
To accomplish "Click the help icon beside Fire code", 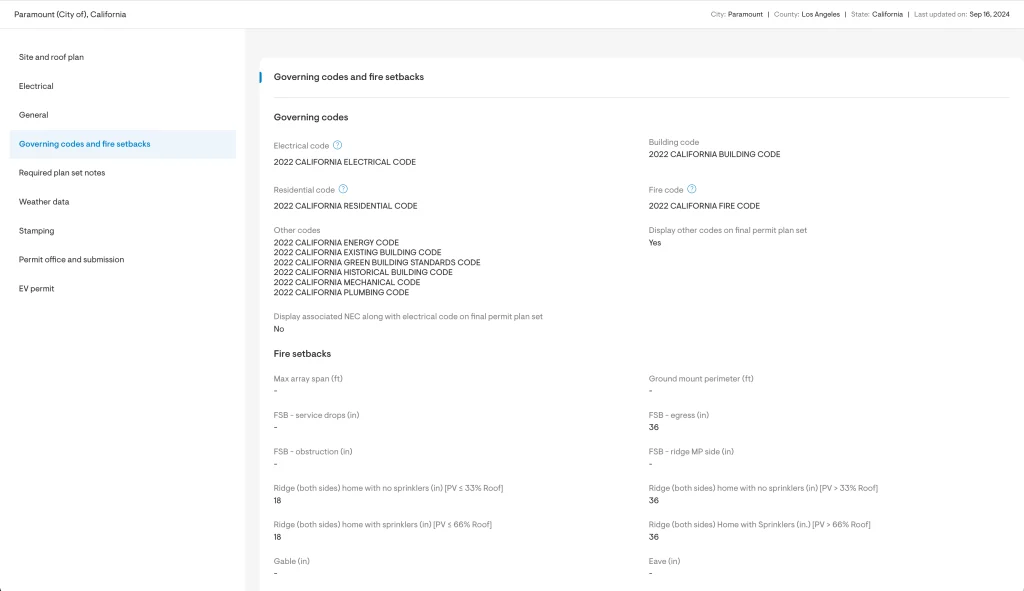I will (692, 189).
